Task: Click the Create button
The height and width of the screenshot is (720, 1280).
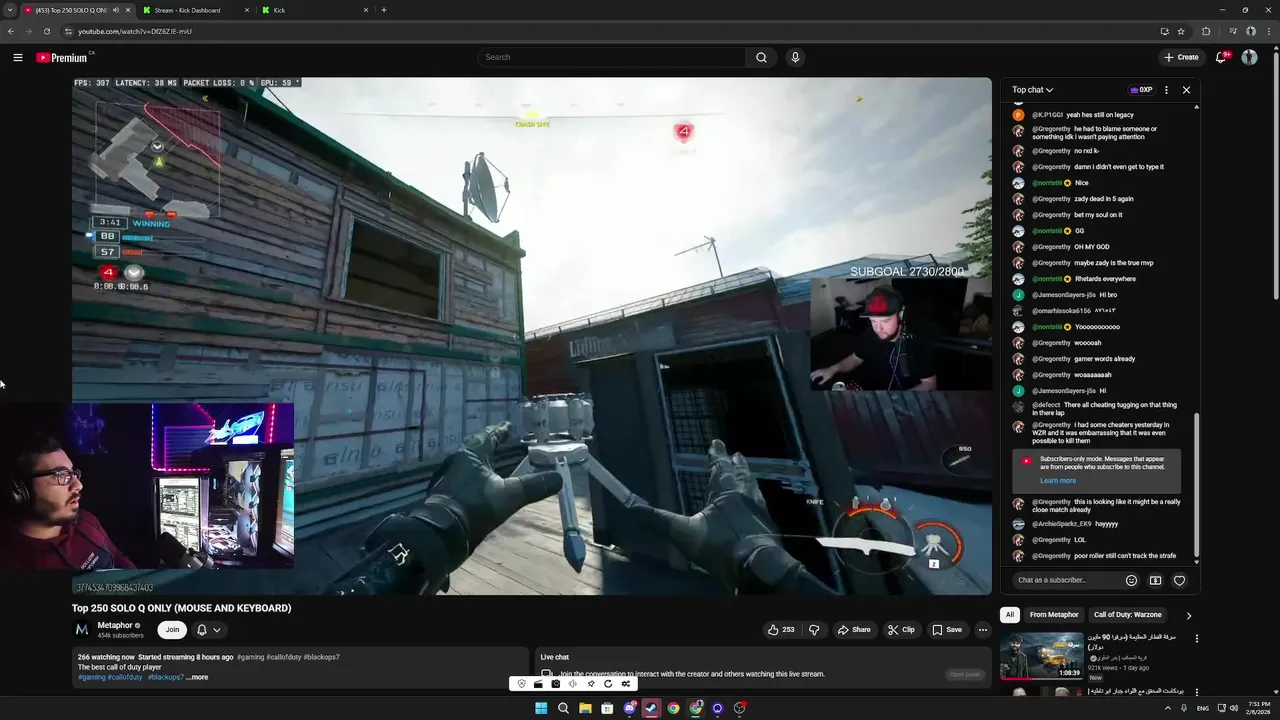Action: click(x=1181, y=57)
